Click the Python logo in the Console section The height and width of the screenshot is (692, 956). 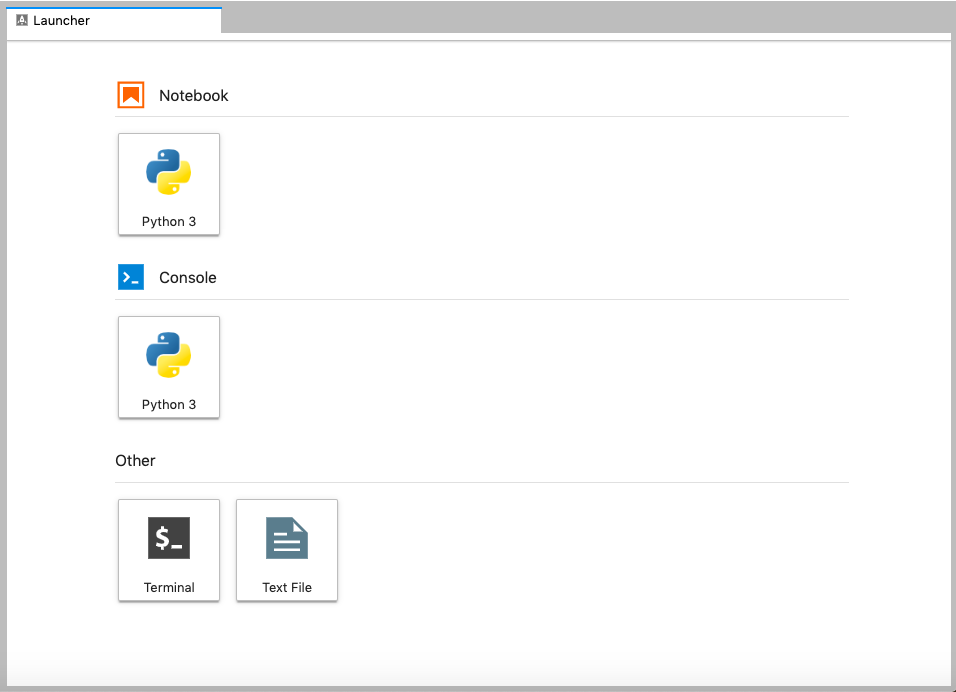[x=169, y=355]
